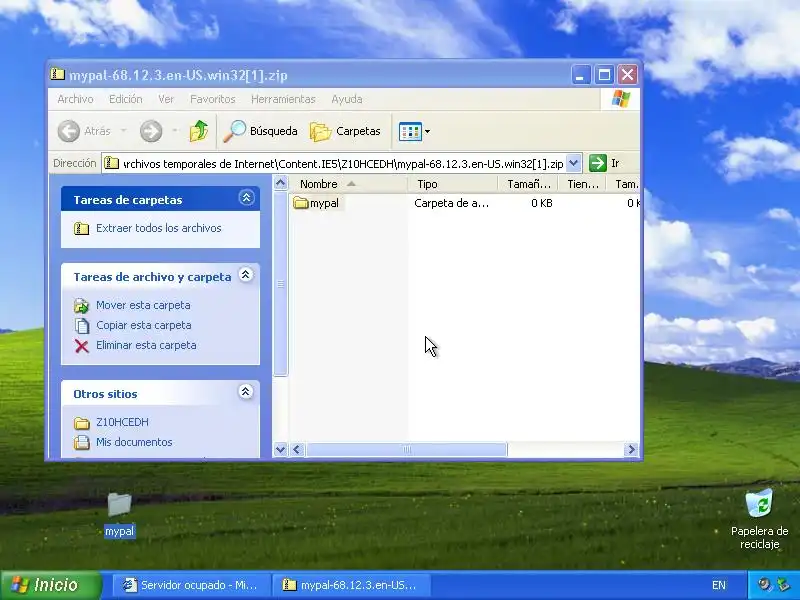Image resolution: width=800 pixels, height=600 pixels.
Task: Select the mypal folder in the zip
Action: [x=316, y=203]
